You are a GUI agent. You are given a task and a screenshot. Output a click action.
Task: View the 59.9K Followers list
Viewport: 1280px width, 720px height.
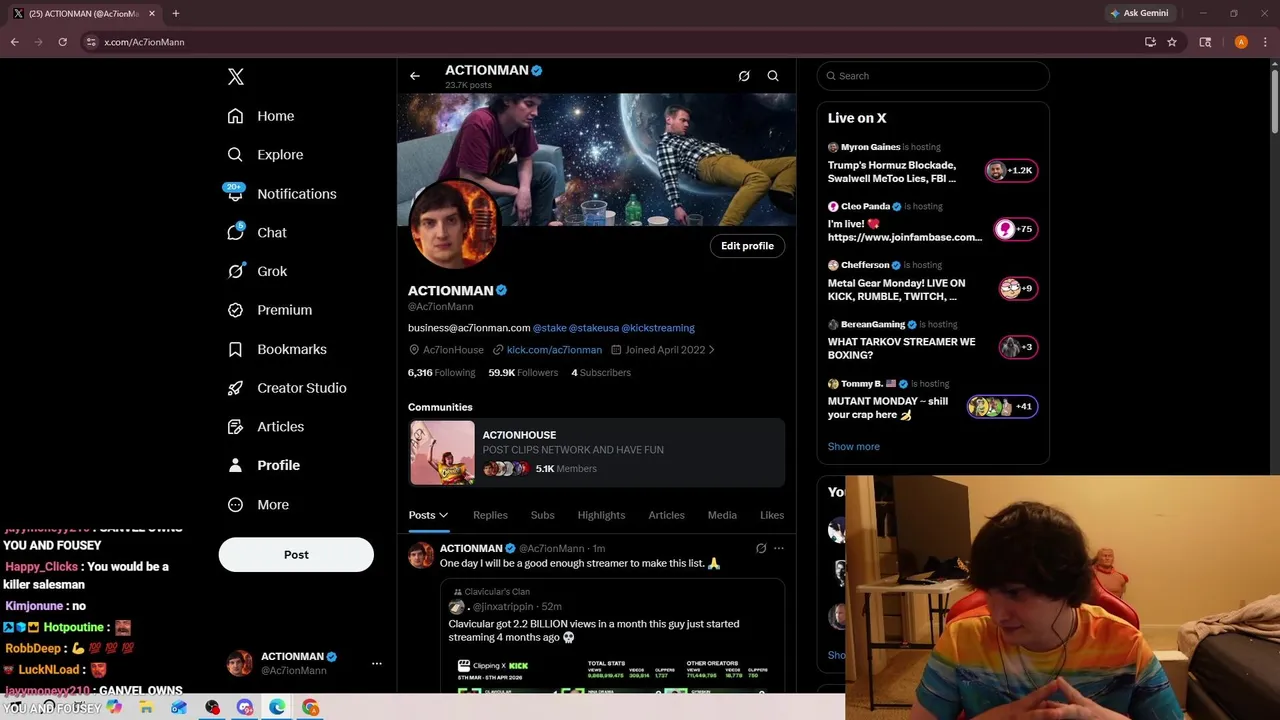(523, 373)
